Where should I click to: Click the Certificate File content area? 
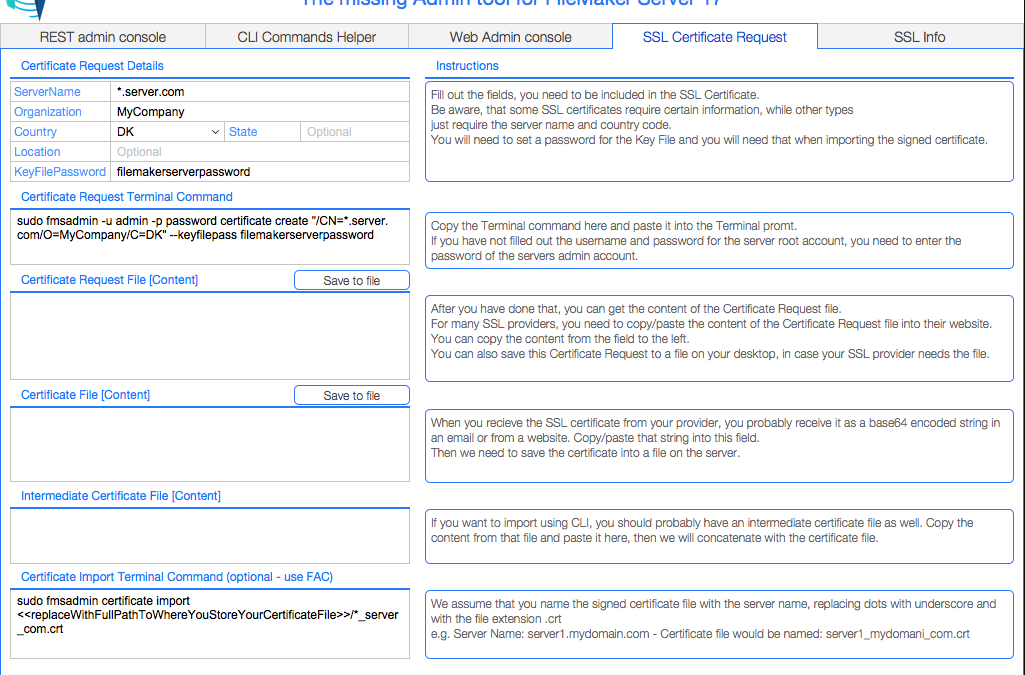(210, 444)
